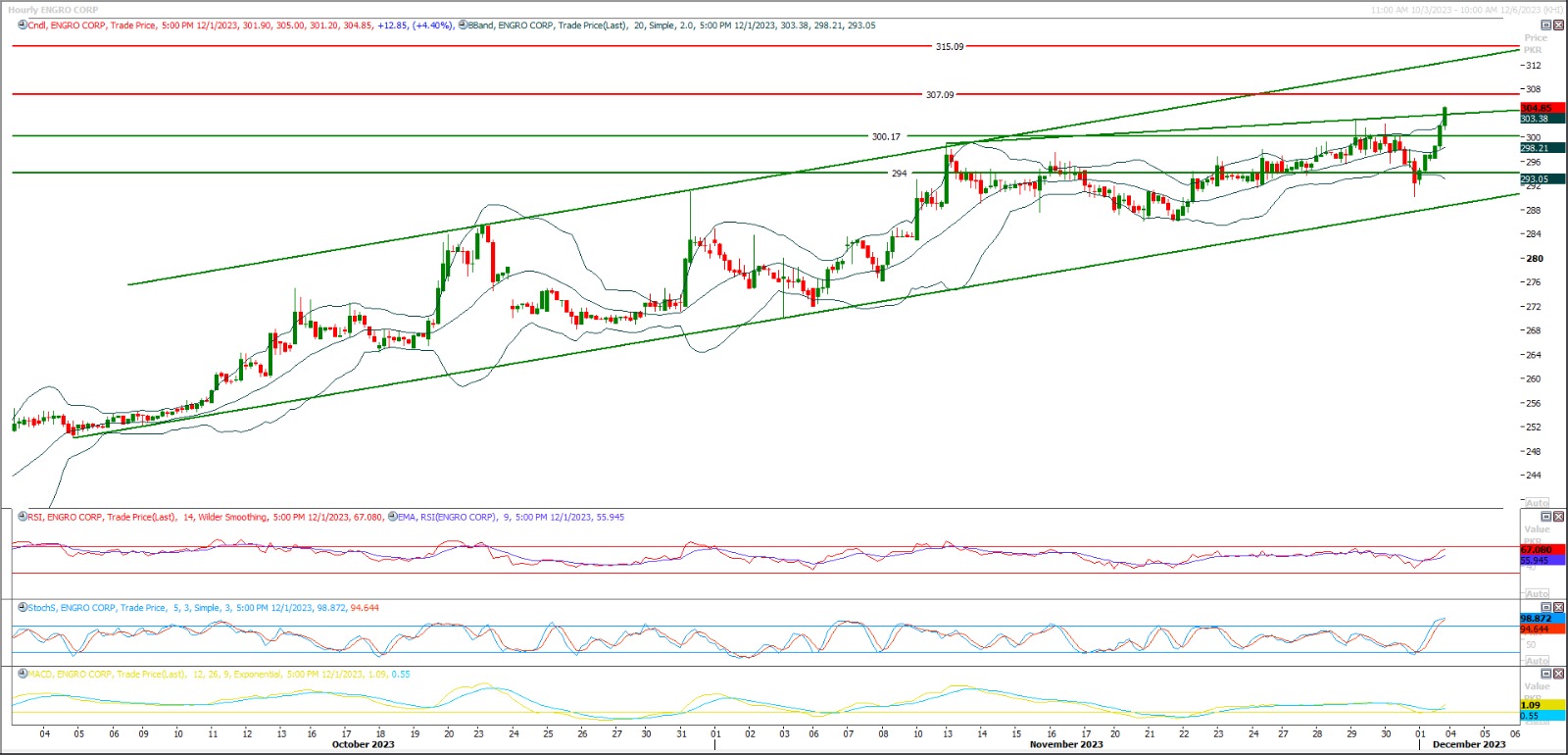
Task: Maximize the RSI indicator panel
Action: click(x=1546, y=517)
